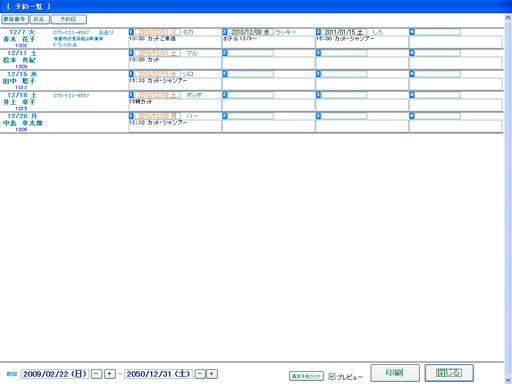The height and width of the screenshot is (384, 512).
Task: Toggle the プレビュー checkbox
Action: [332, 376]
